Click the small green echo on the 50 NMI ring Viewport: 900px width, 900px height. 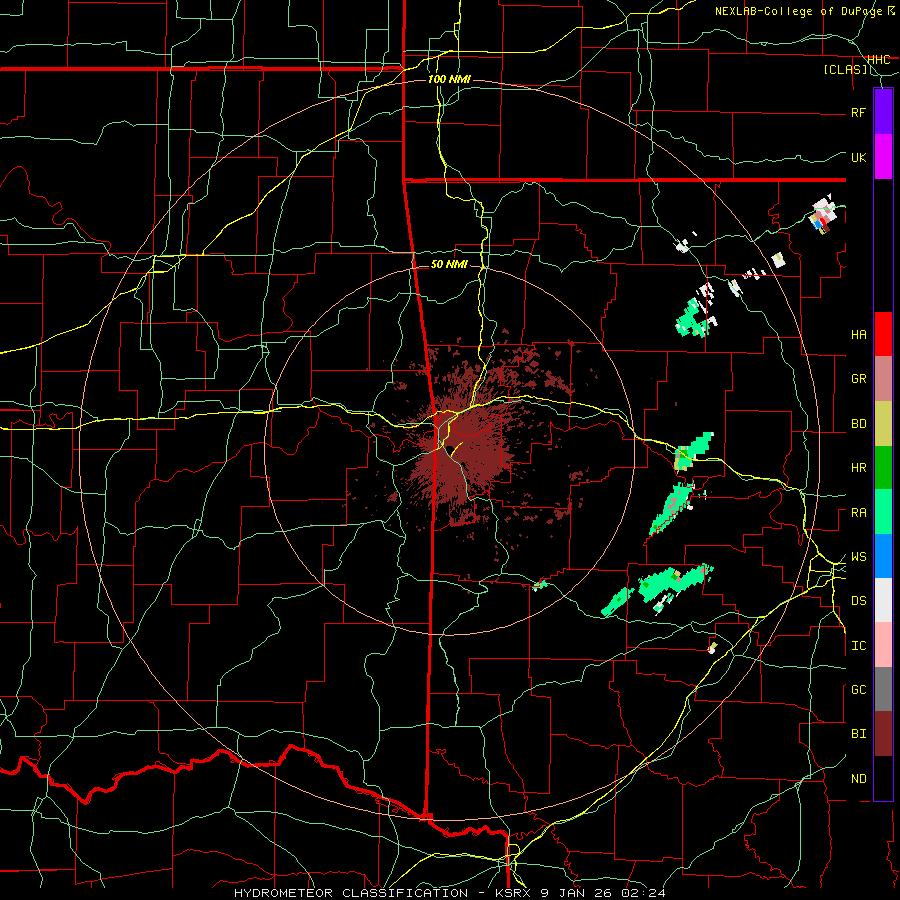click(540, 585)
